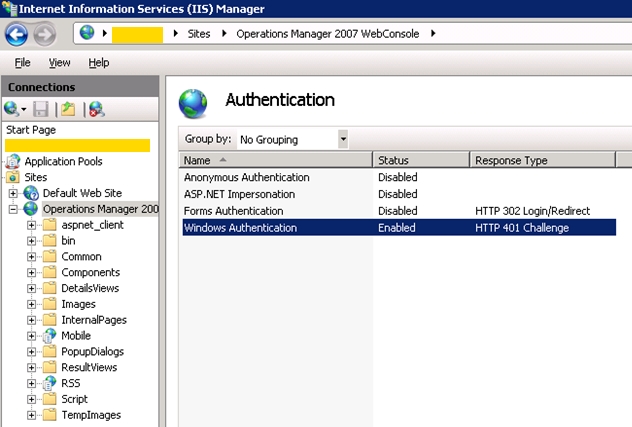Click the Default Web Site globe icon
The height and width of the screenshot is (427, 632).
coord(31,193)
